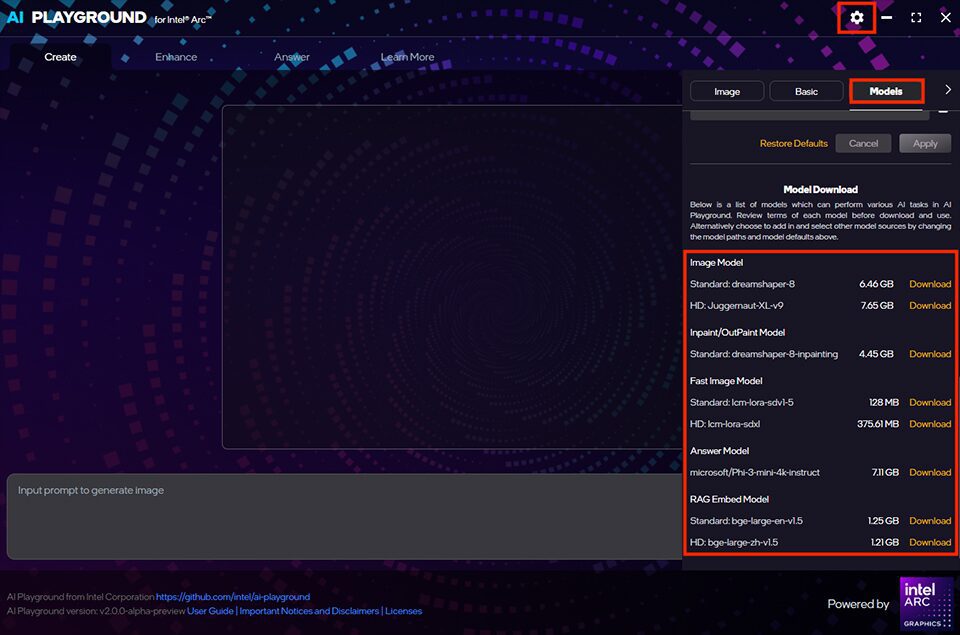Viewport: 960px width, 635px height.
Task: Click the Learn More tab
Action: (x=407, y=57)
